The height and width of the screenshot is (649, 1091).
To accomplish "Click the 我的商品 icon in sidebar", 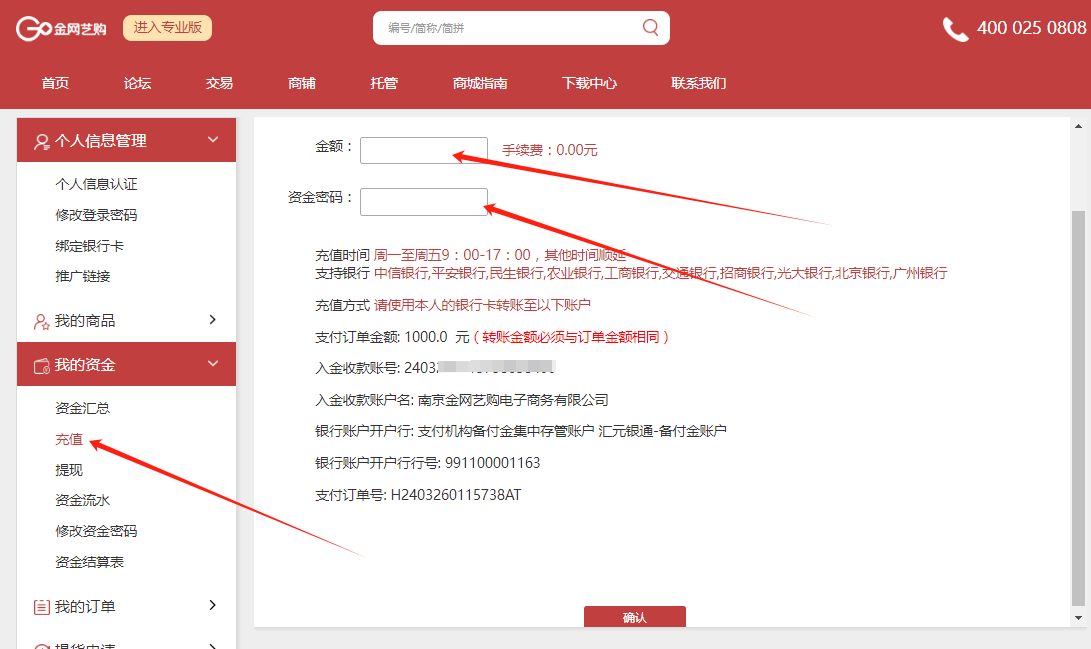I will [x=41, y=321].
